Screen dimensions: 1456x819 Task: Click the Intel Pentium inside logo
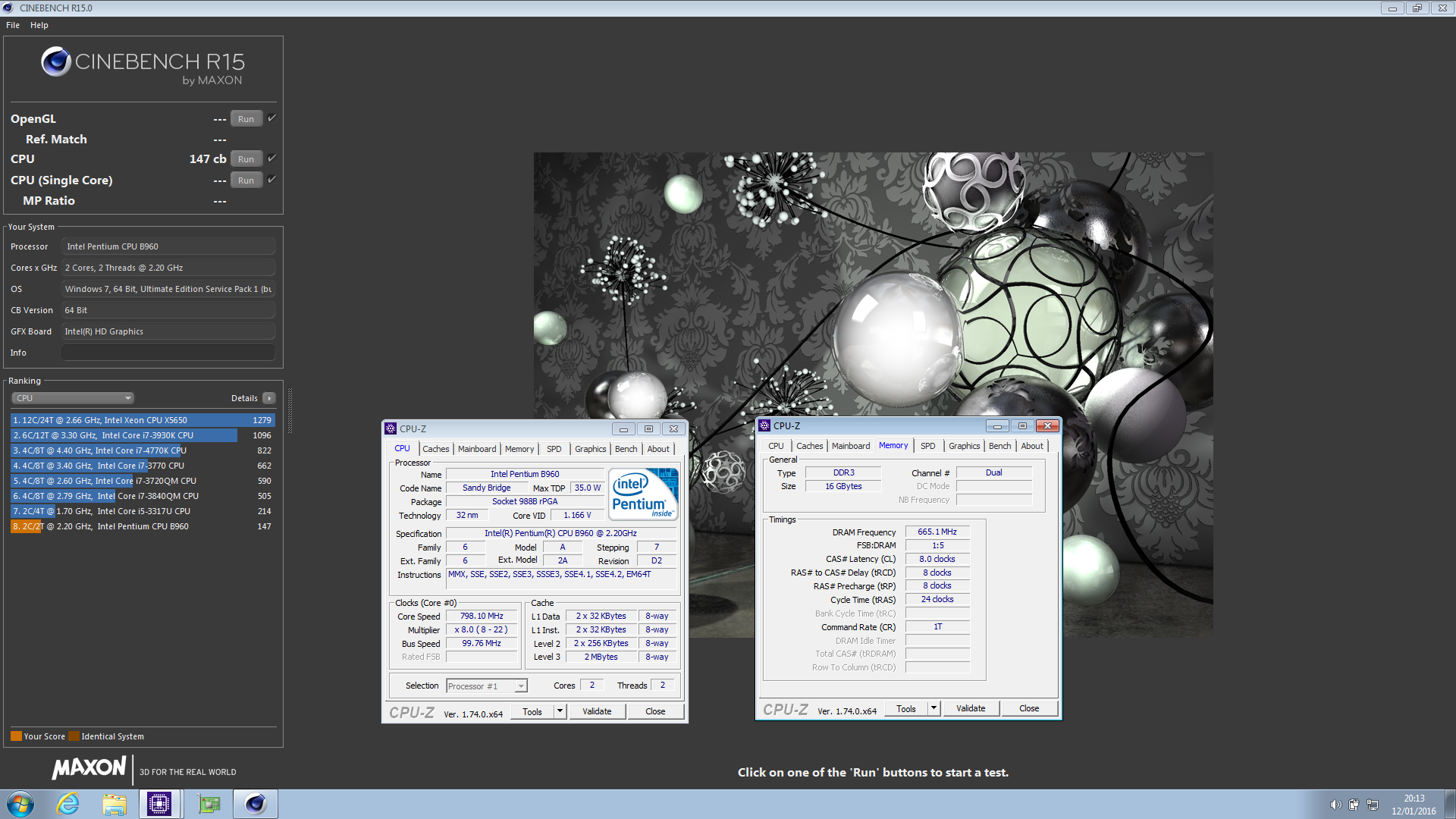(x=643, y=494)
